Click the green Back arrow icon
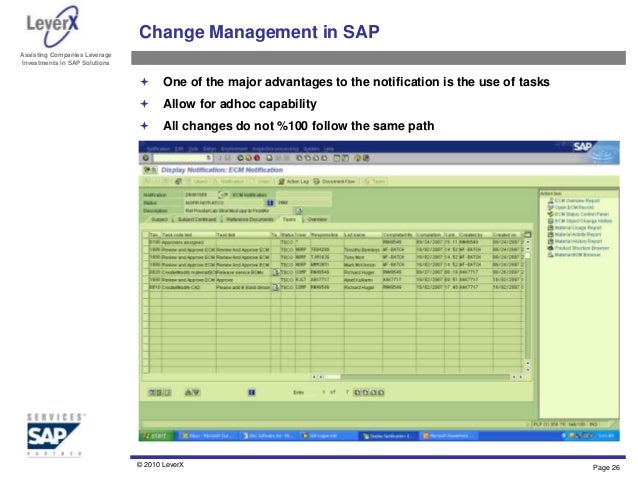Image resolution: width=638 pixels, height=479 pixels. (x=240, y=158)
